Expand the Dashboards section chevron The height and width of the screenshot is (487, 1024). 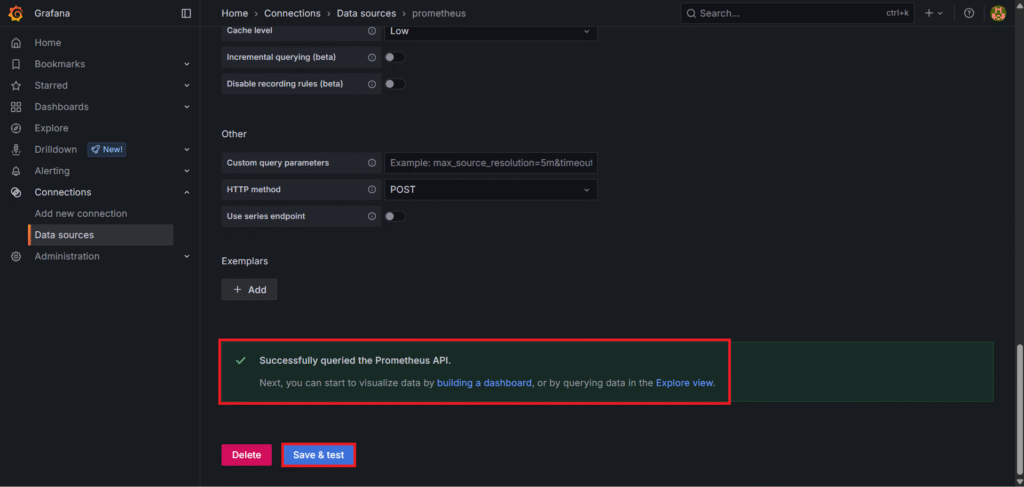pos(187,106)
